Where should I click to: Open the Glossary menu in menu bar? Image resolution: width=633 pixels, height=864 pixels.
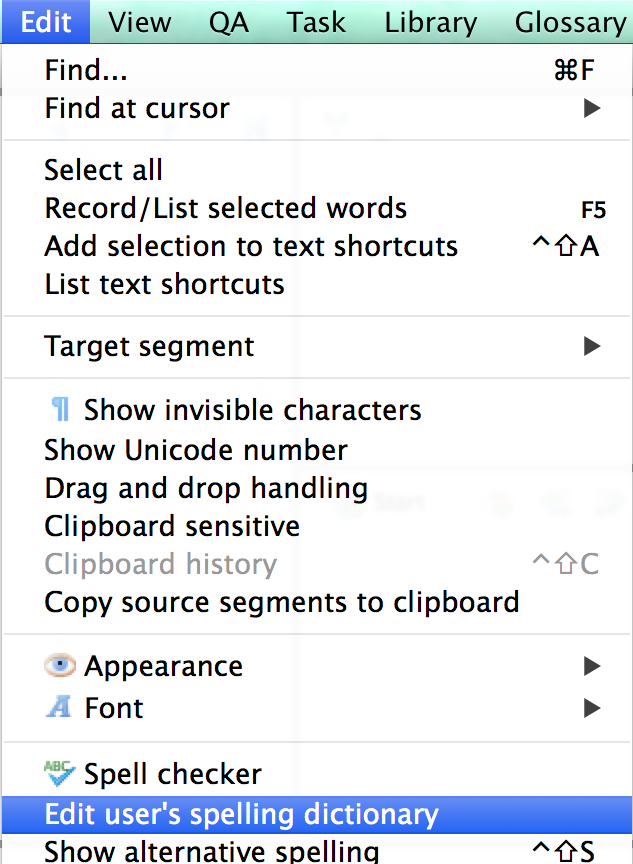click(x=570, y=22)
